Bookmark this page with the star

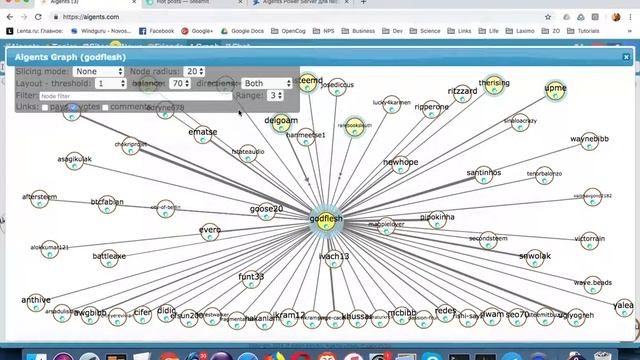pos(548,17)
